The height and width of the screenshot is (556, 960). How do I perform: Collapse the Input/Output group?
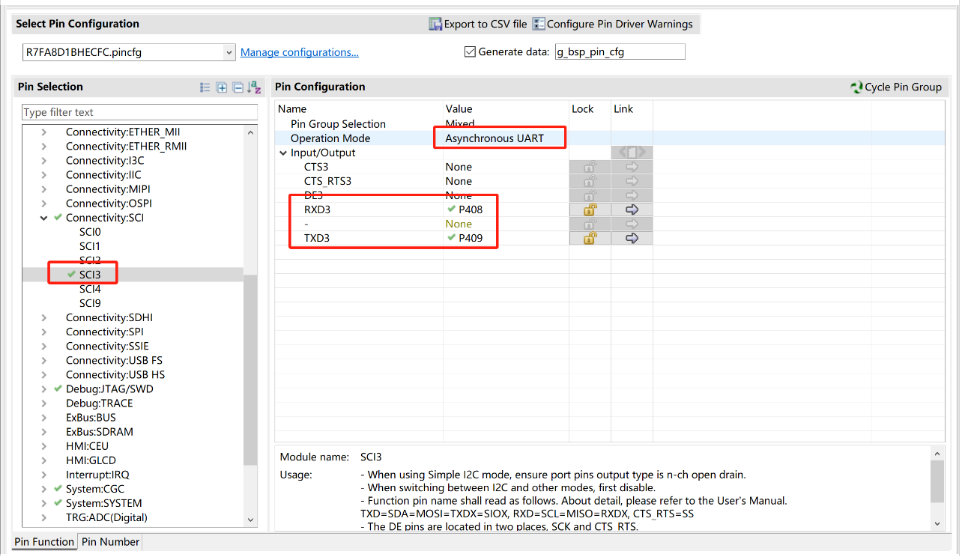(x=283, y=153)
